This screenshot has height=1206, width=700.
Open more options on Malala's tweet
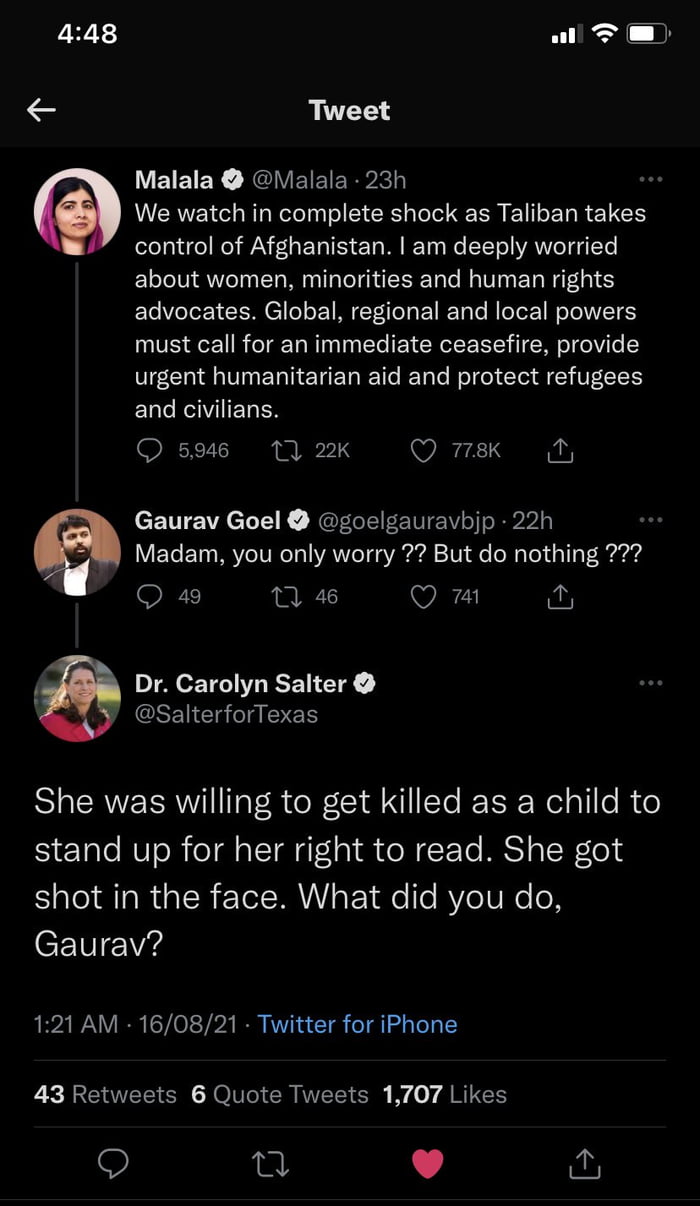click(650, 180)
